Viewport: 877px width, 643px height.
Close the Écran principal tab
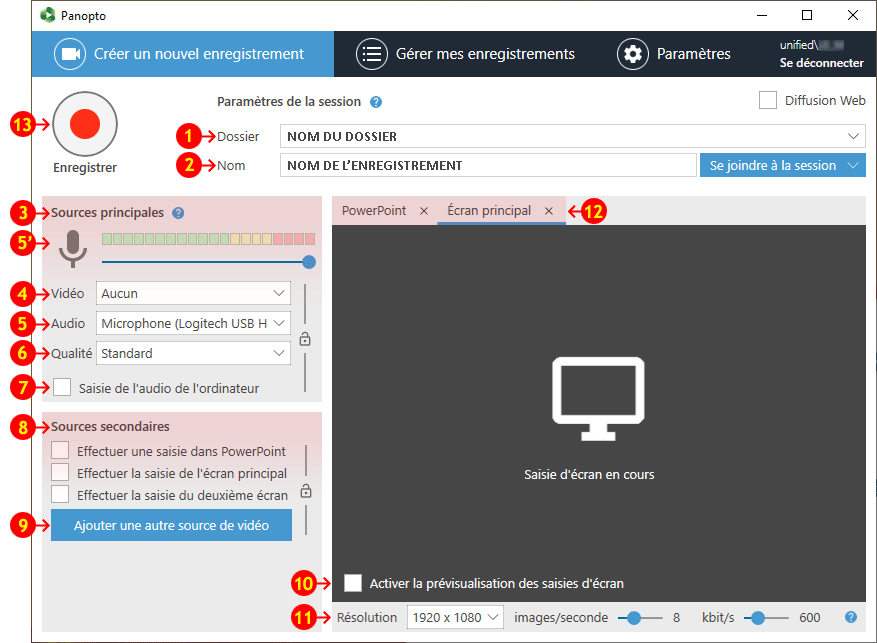click(x=549, y=211)
